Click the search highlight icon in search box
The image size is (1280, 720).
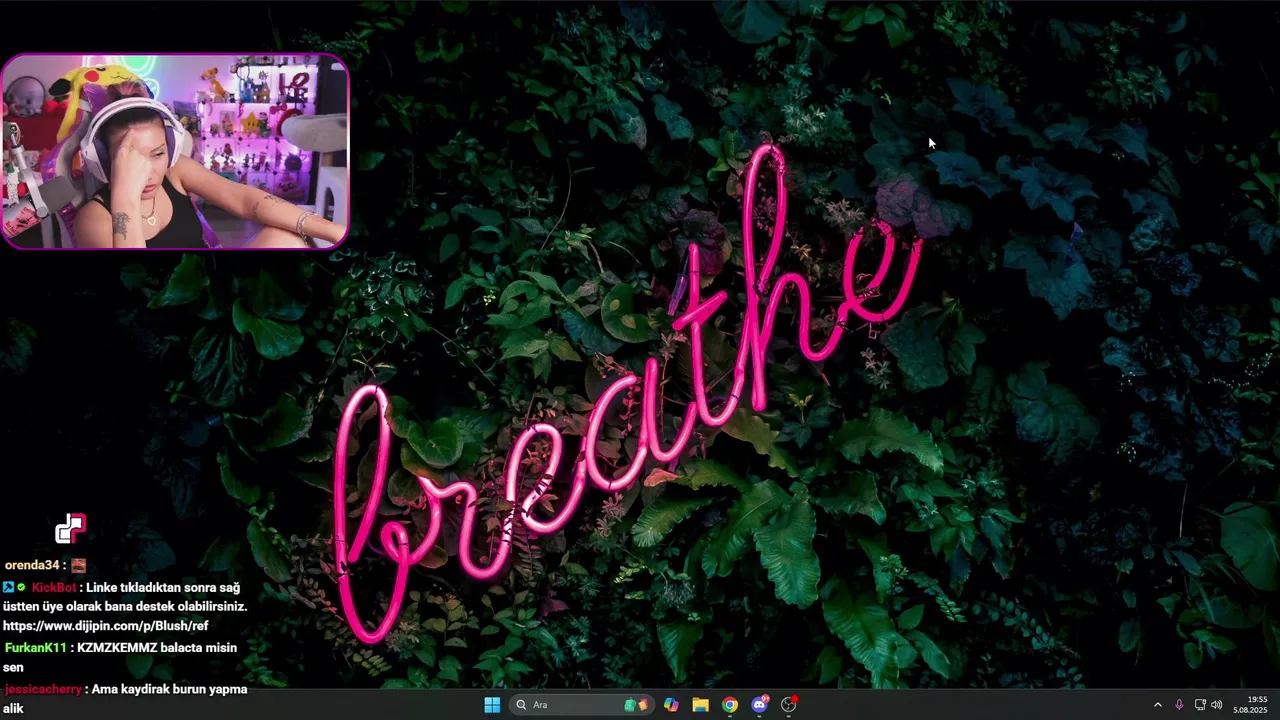[637, 705]
